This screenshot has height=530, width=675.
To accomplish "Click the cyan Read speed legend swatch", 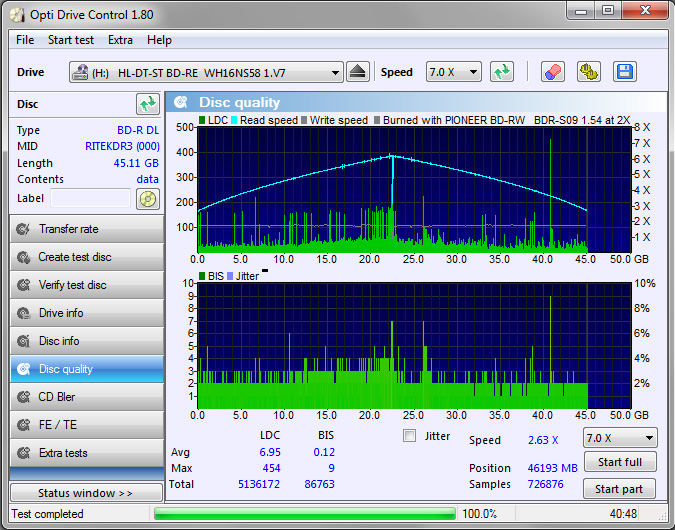I will pos(234,120).
